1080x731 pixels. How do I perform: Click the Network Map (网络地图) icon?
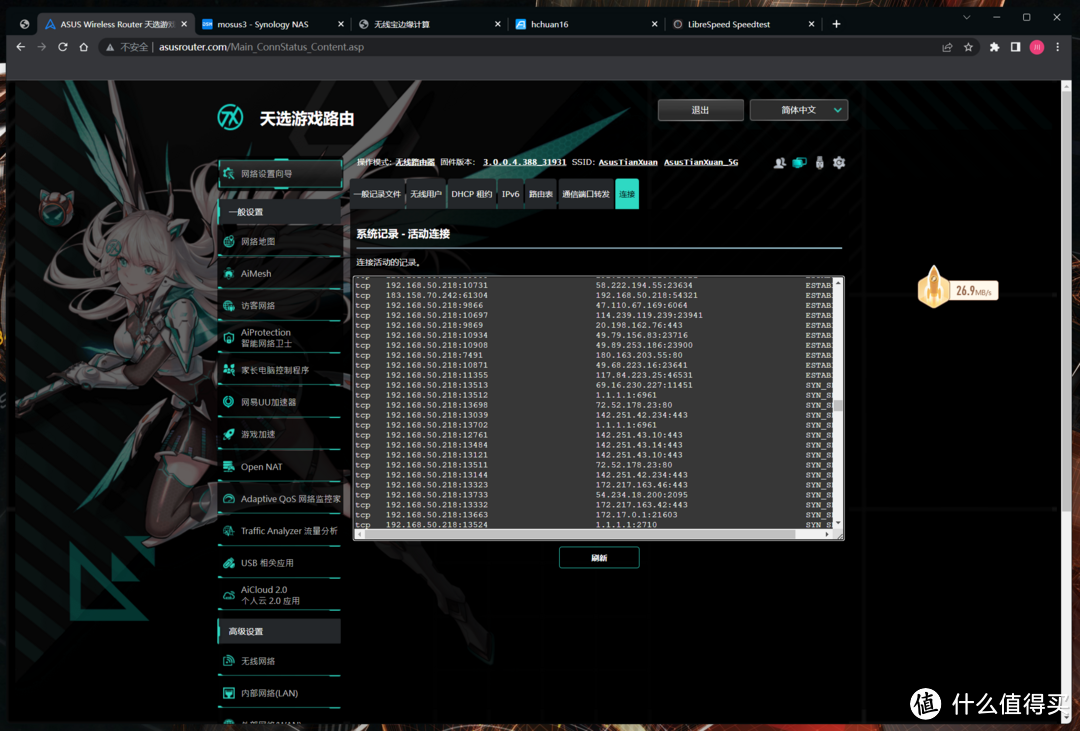click(229, 241)
